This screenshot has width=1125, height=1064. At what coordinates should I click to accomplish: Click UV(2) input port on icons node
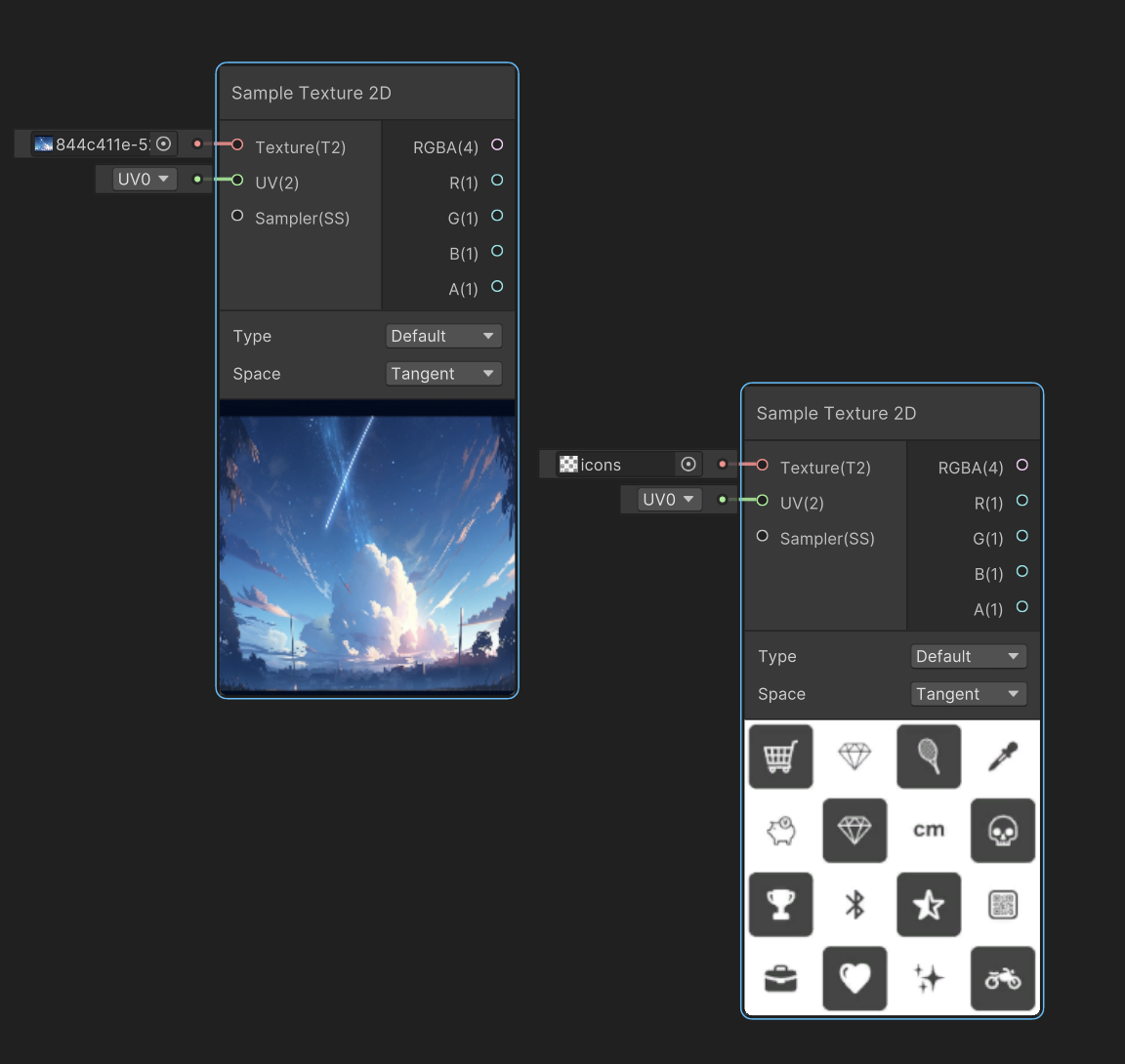click(x=763, y=501)
